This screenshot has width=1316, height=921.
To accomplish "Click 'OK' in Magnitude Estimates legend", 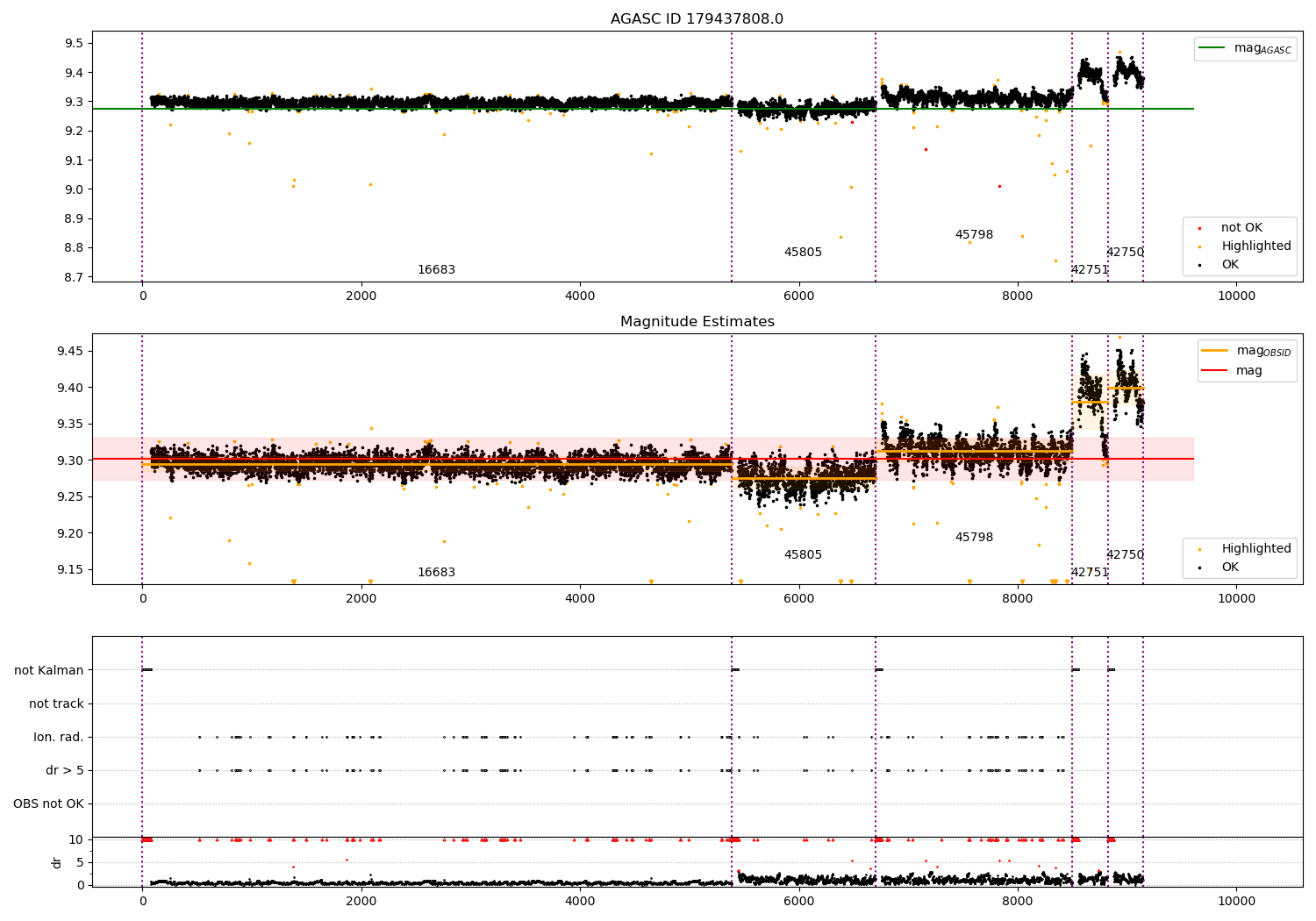I will (x=1230, y=567).
